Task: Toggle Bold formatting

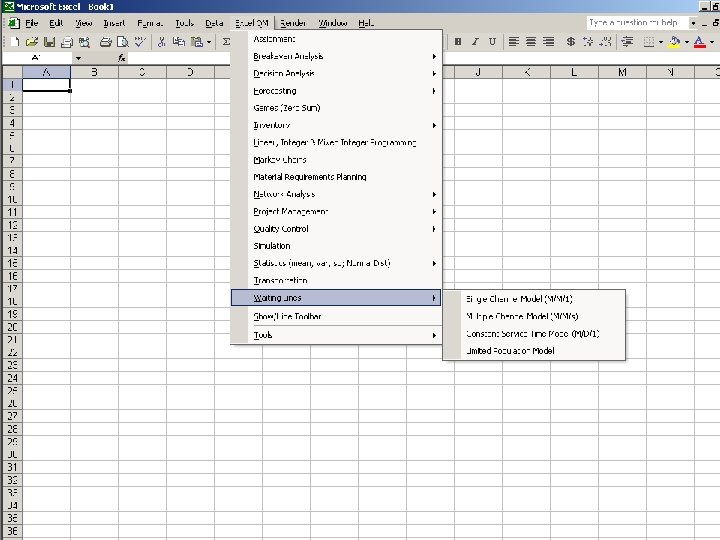Action: [457, 42]
